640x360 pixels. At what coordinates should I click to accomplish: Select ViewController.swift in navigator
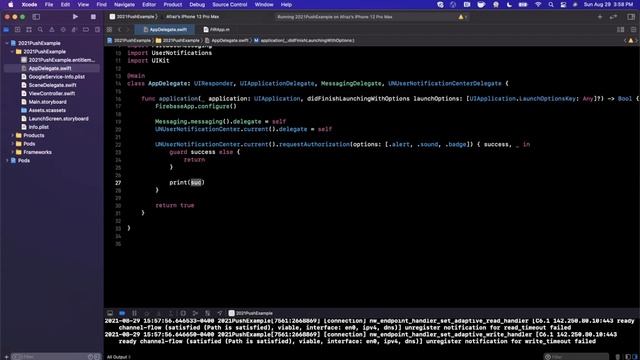coord(48,93)
